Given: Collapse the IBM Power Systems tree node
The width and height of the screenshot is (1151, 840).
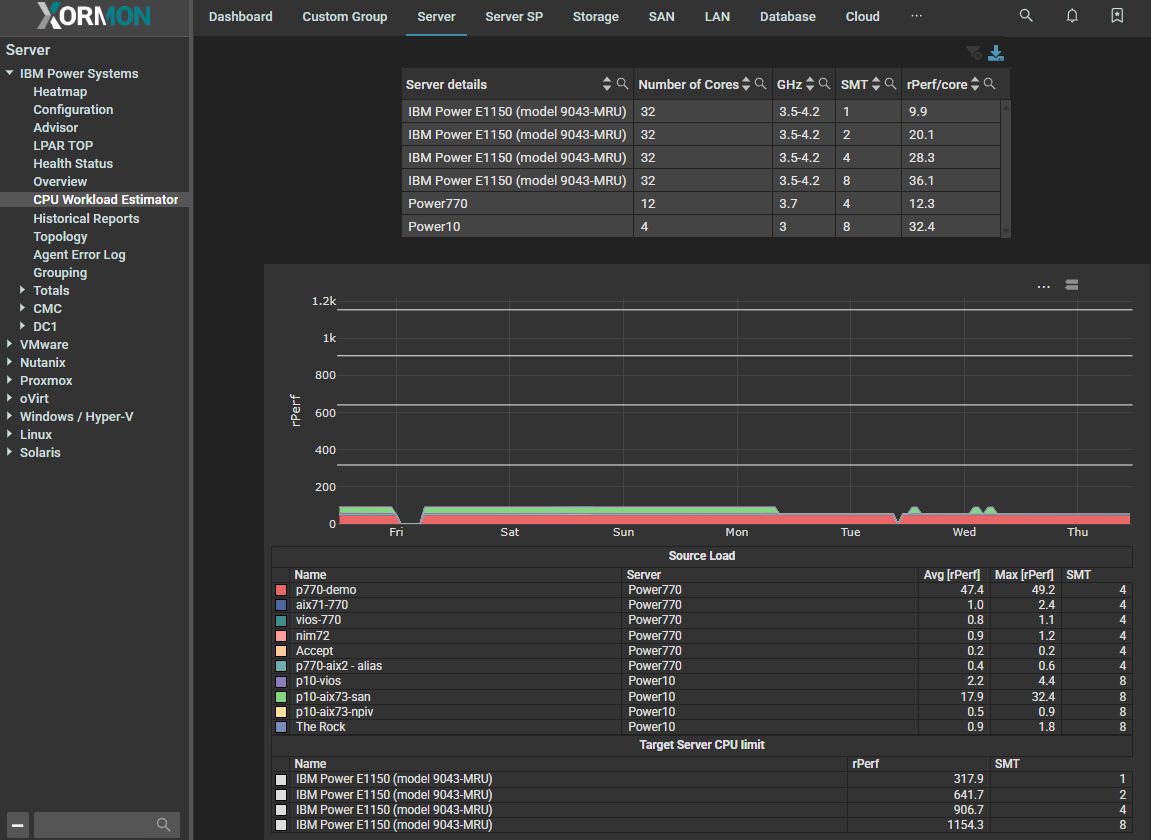Looking at the screenshot, I should (10, 74).
